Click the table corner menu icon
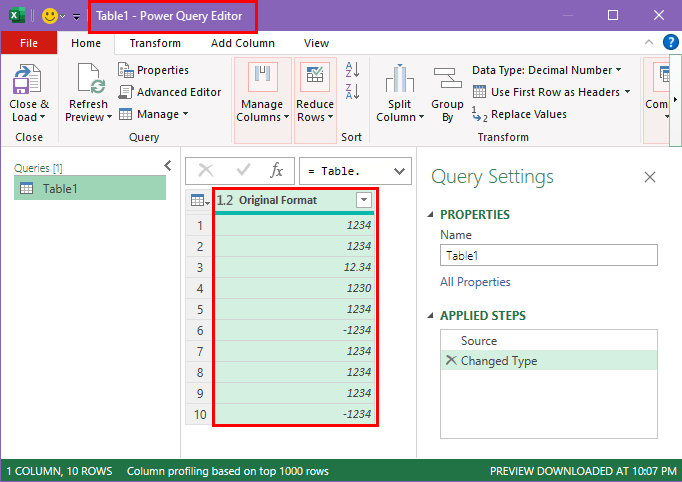Viewport: 682px width, 482px height. (200, 201)
